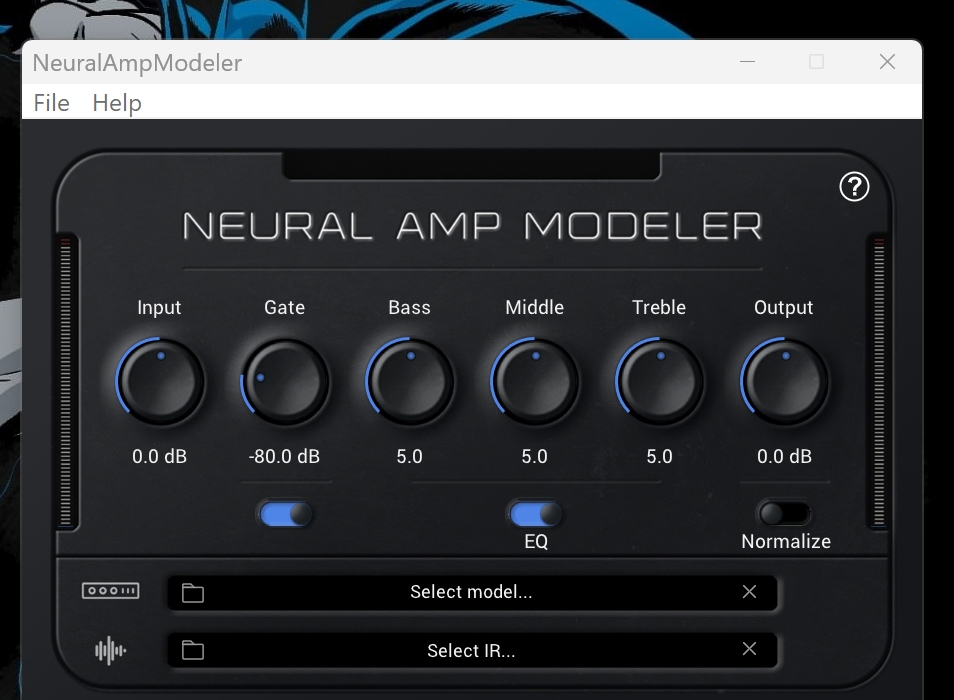The width and height of the screenshot is (954, 700).
Task: Click the Bass value 5.0
Action: click(x=409, y=456)
